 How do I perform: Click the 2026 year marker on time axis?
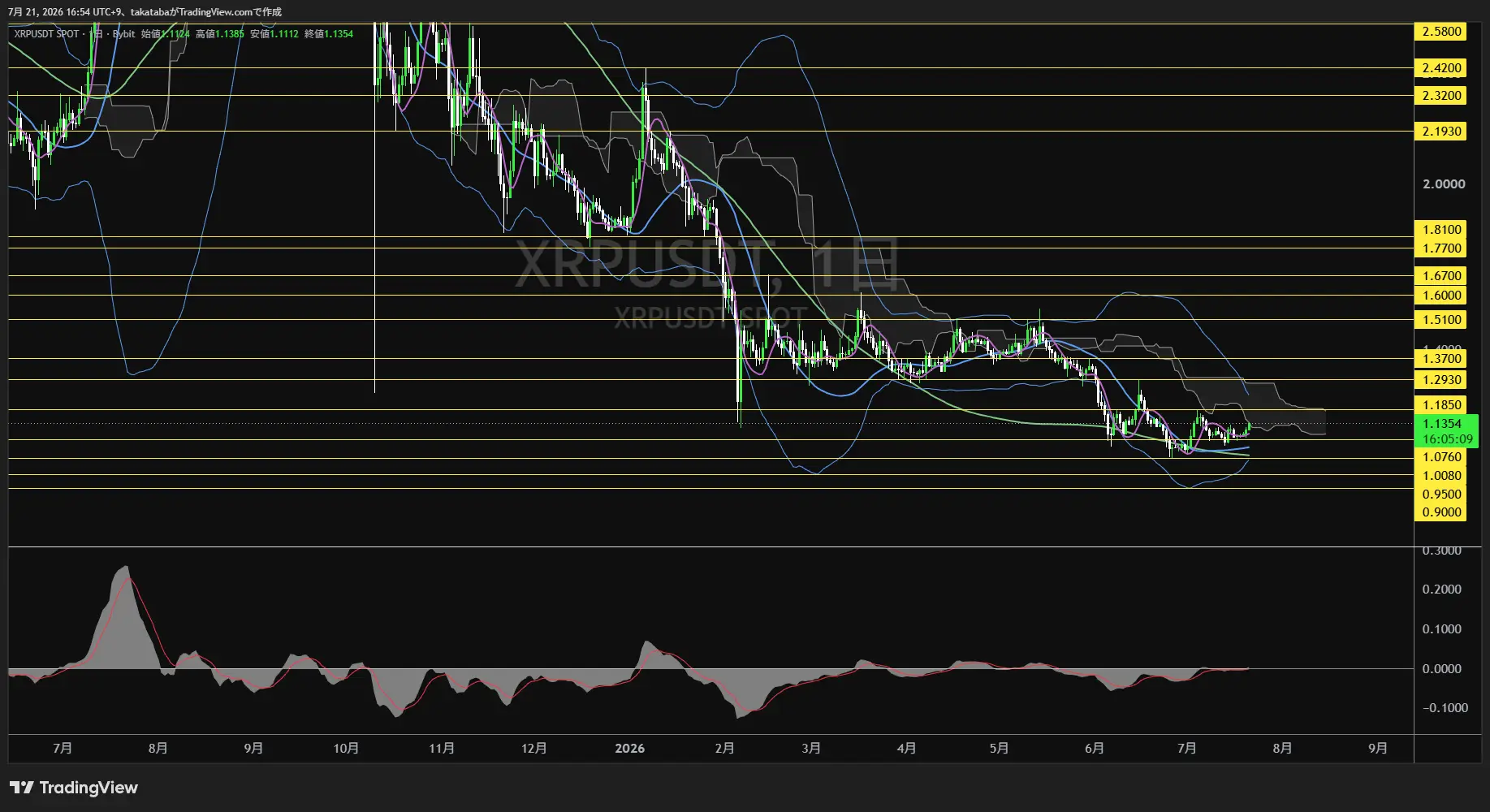[x=630, y=748]
